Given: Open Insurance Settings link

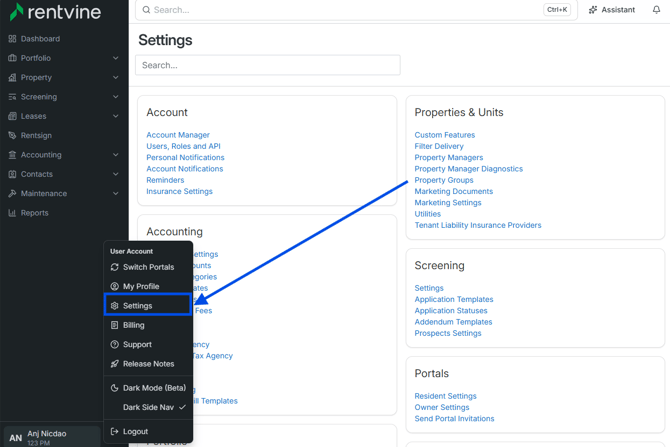Looking at the screenshot, I should click(x=179, y=191).
